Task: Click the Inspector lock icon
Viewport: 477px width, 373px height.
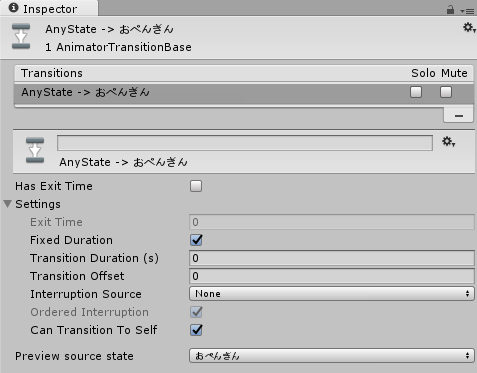Action: [x=450, y=10]
